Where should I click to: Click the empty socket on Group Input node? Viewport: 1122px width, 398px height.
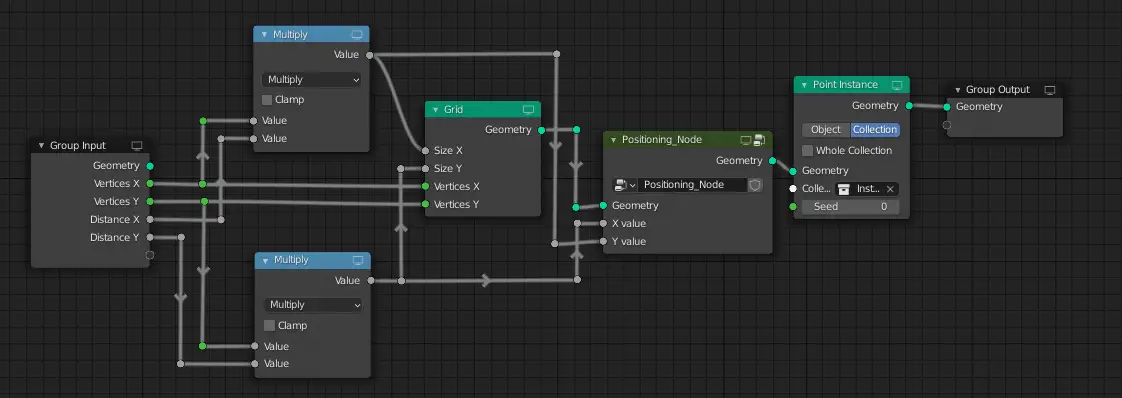150,255
